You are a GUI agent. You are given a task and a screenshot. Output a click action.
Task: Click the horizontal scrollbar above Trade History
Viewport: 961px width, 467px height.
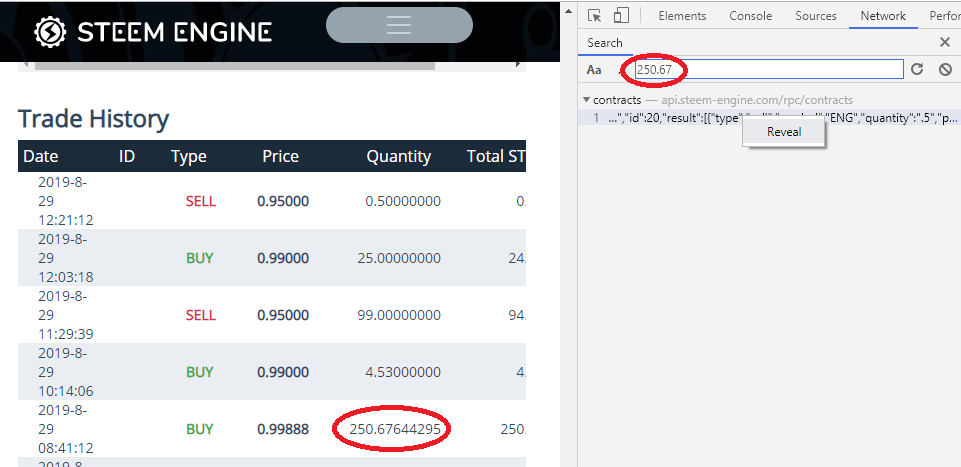235,64
